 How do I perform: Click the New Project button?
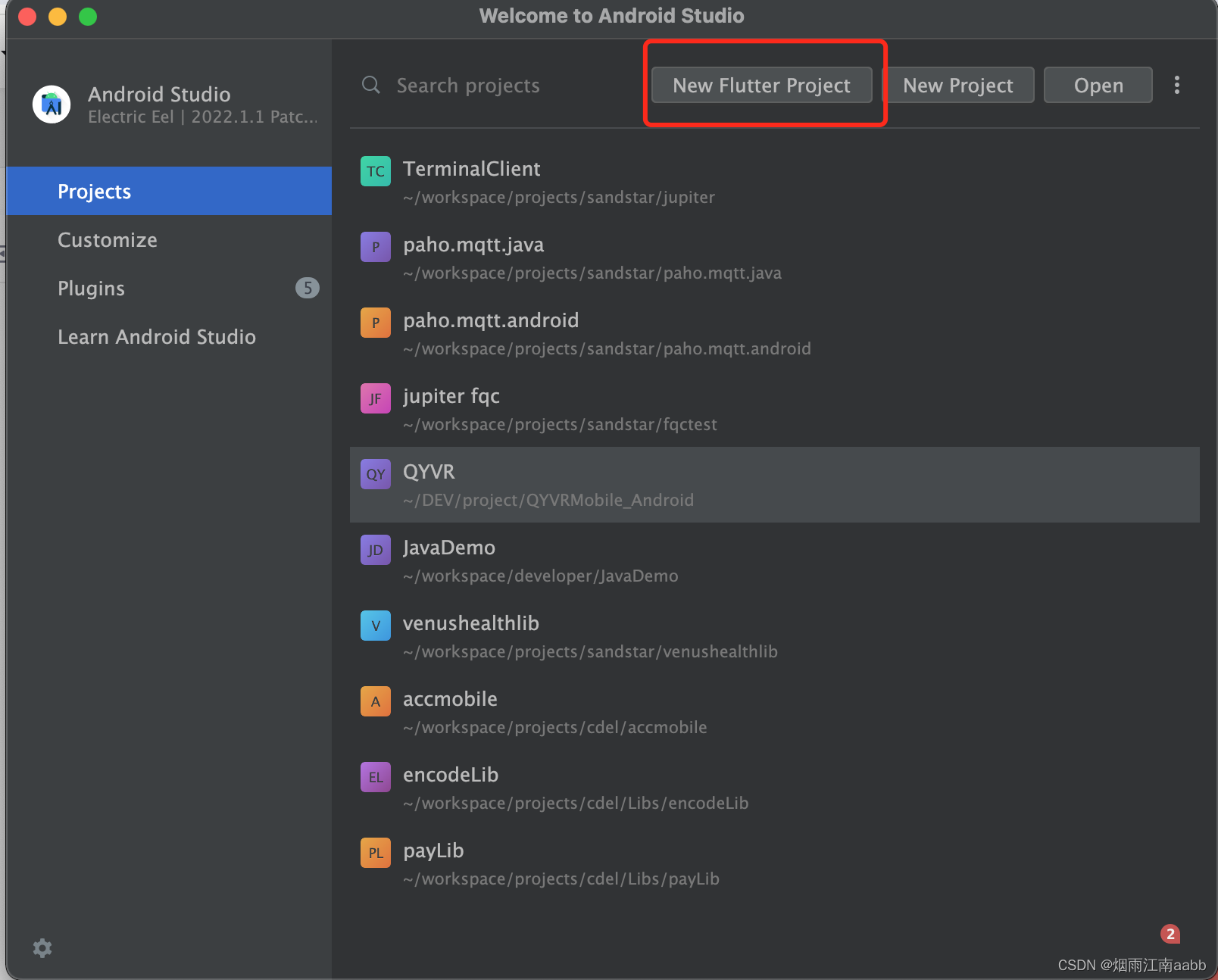click(958, 85)
